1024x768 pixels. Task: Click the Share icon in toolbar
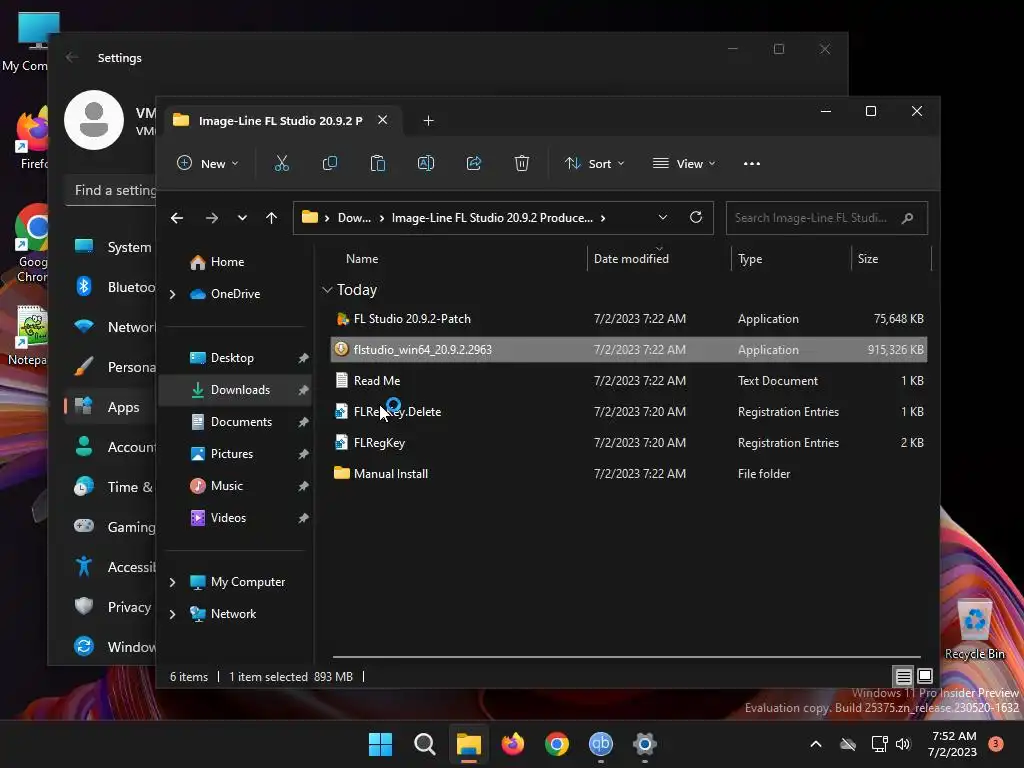click(473, 163)
